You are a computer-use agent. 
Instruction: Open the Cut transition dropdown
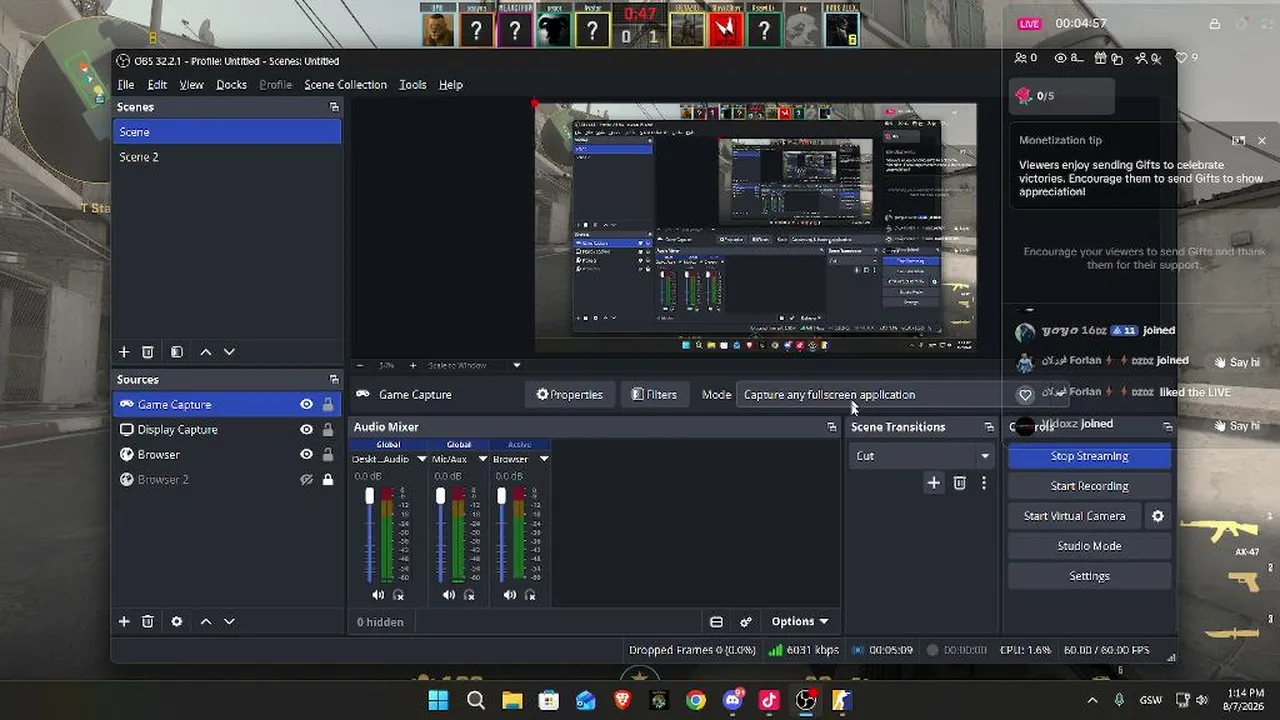(921, 456)
